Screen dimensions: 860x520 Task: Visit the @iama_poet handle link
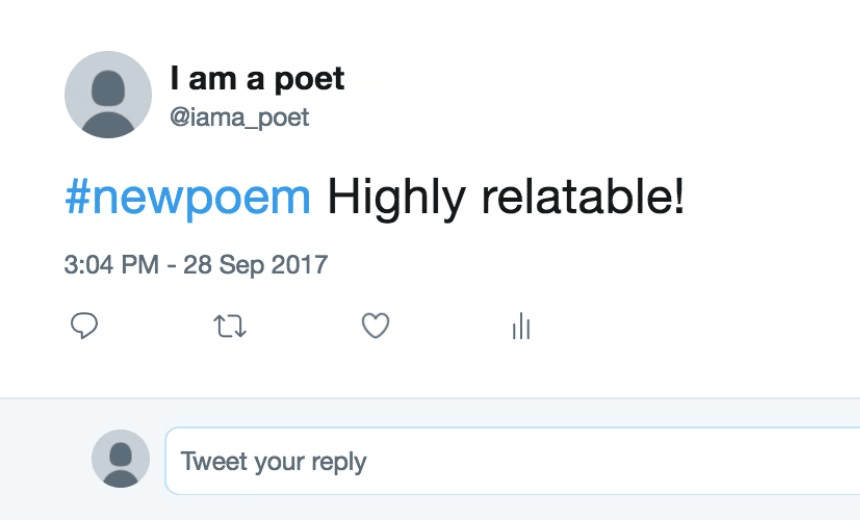tap(239, 118)
